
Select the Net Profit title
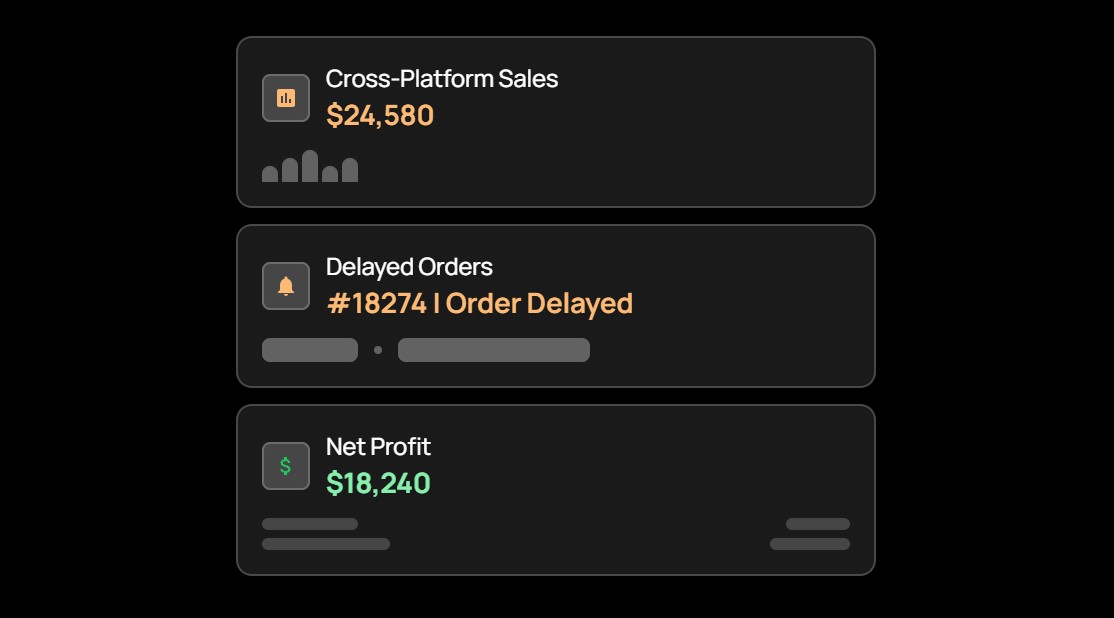(378, 447)
